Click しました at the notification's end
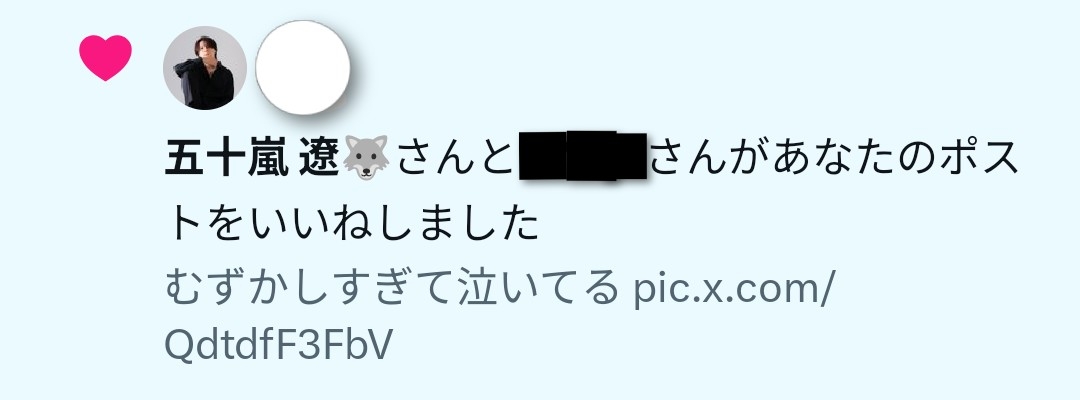The image size is (1080, 400). (456, 223)
